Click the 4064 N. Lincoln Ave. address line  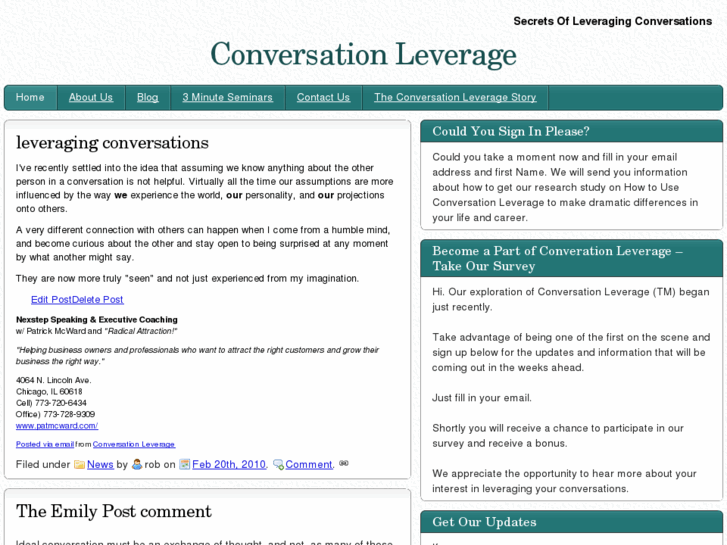tap(53, 380)
